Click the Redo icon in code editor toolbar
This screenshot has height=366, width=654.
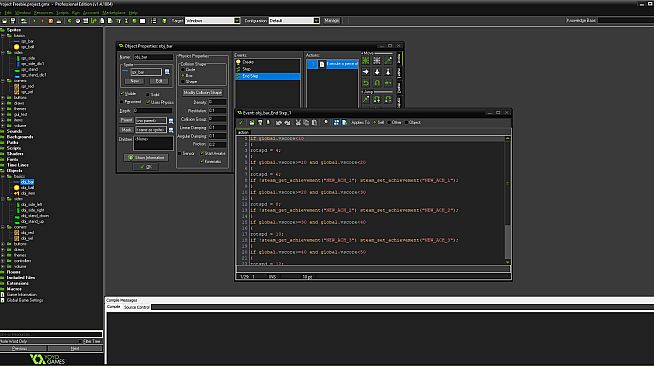(x=287, y=123)
